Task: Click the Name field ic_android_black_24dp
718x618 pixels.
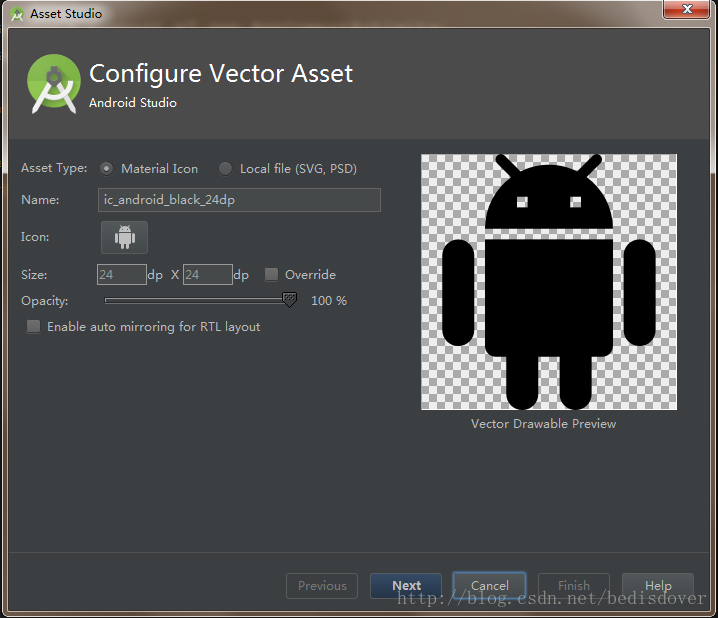Action: click(x=239, y=200)
